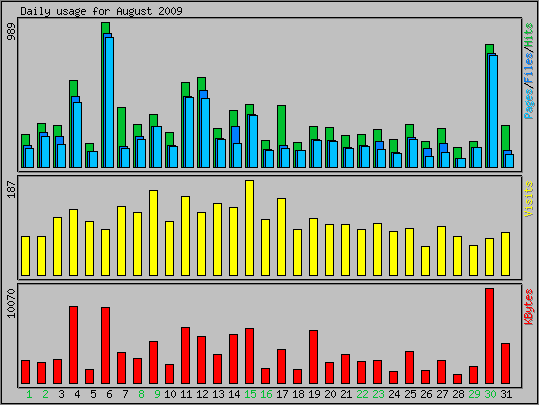Click the red KBytes bar for day 28

click(x=458, y=379)
